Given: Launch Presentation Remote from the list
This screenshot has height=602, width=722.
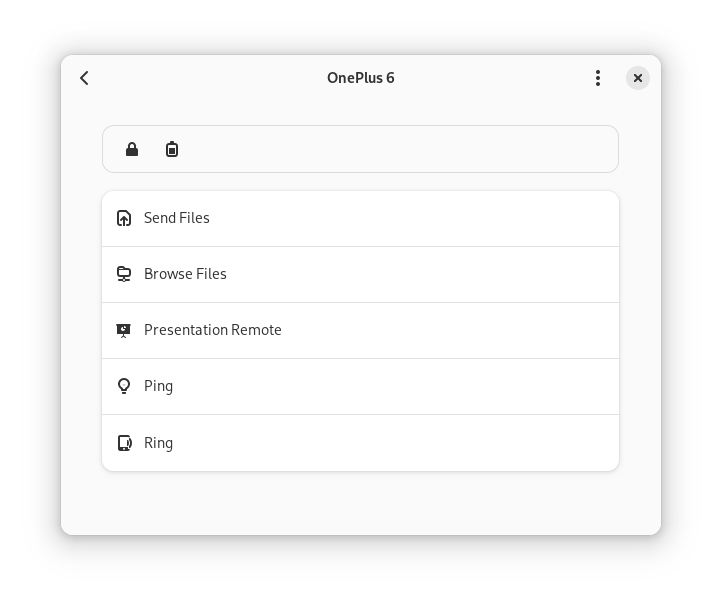Looking at the screenshot, I should (213, 330).
